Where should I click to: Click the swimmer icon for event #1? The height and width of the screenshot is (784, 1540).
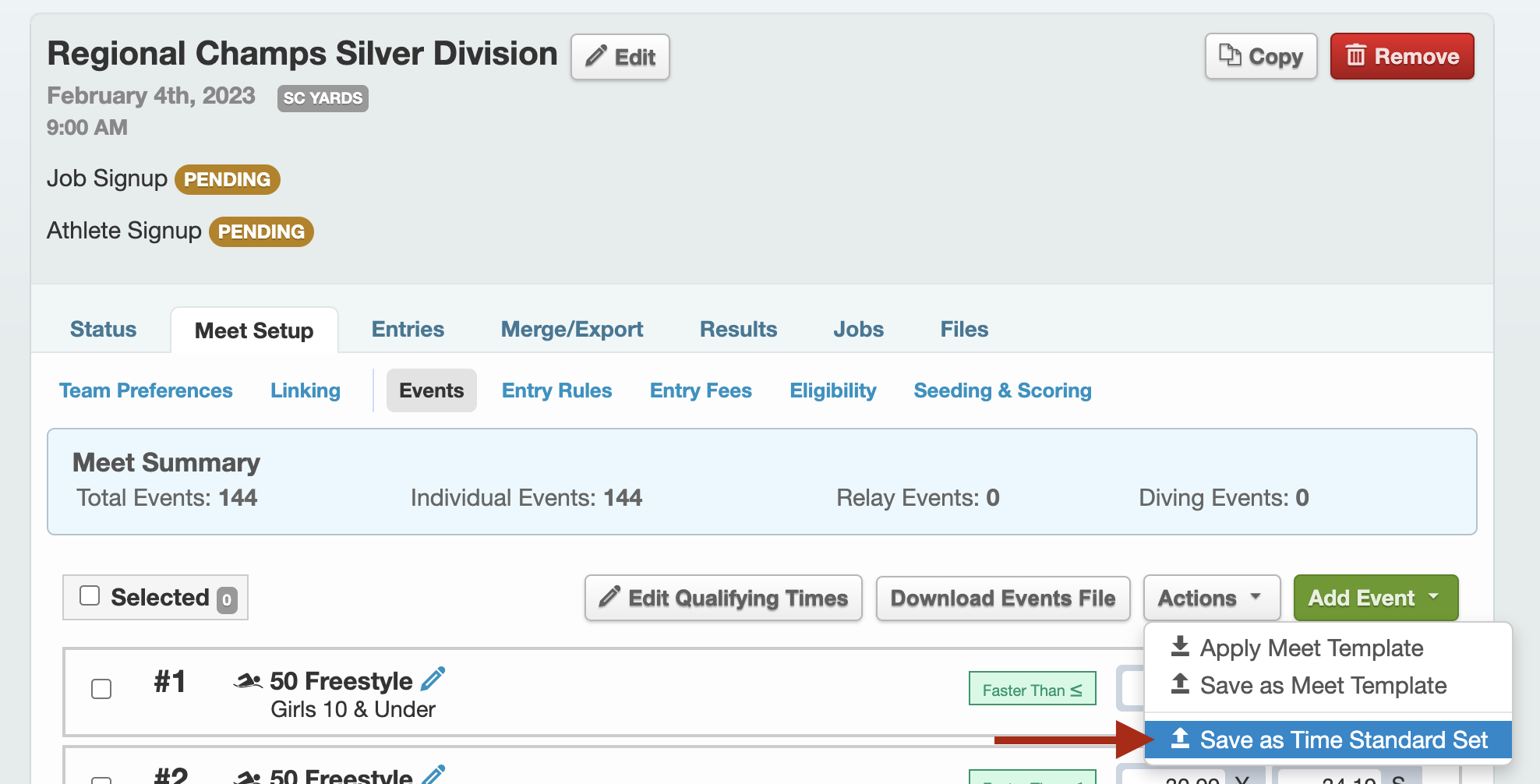pos(248,681)
